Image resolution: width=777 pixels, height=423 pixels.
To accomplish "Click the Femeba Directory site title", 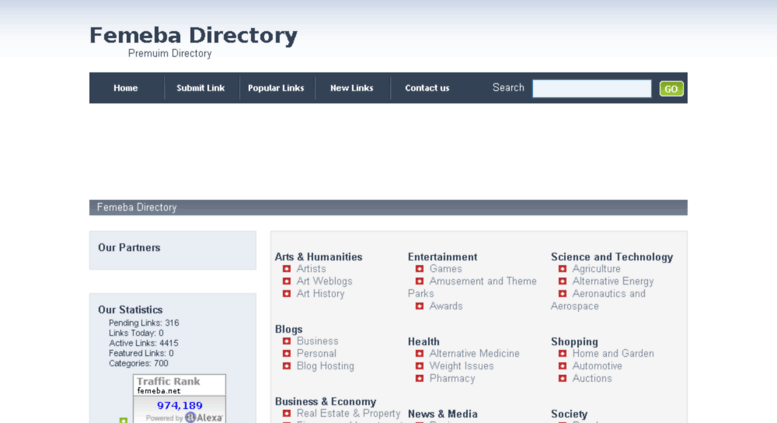I will pos(193,35).
